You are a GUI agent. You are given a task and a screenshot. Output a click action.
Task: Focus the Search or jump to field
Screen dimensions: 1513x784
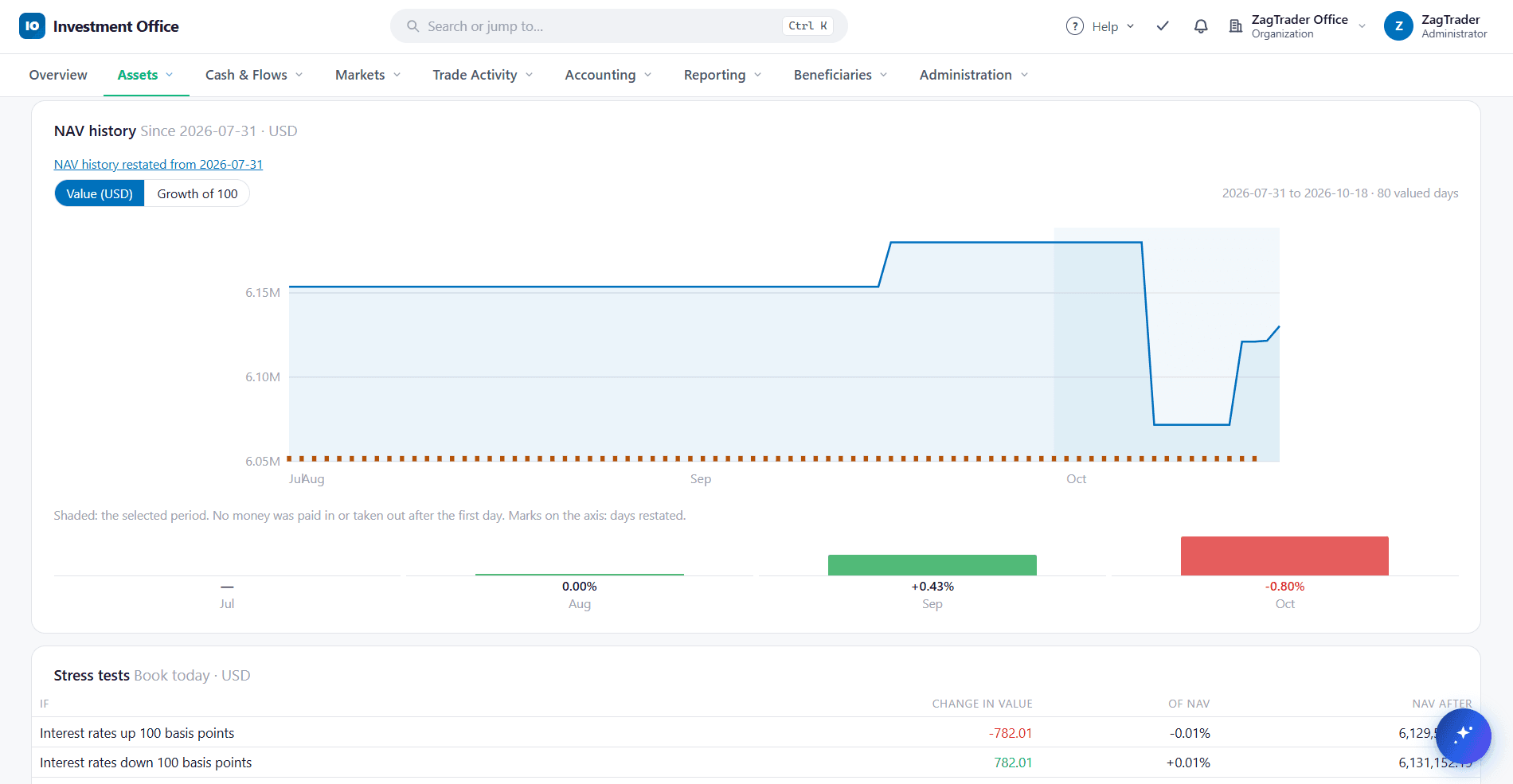619,26
